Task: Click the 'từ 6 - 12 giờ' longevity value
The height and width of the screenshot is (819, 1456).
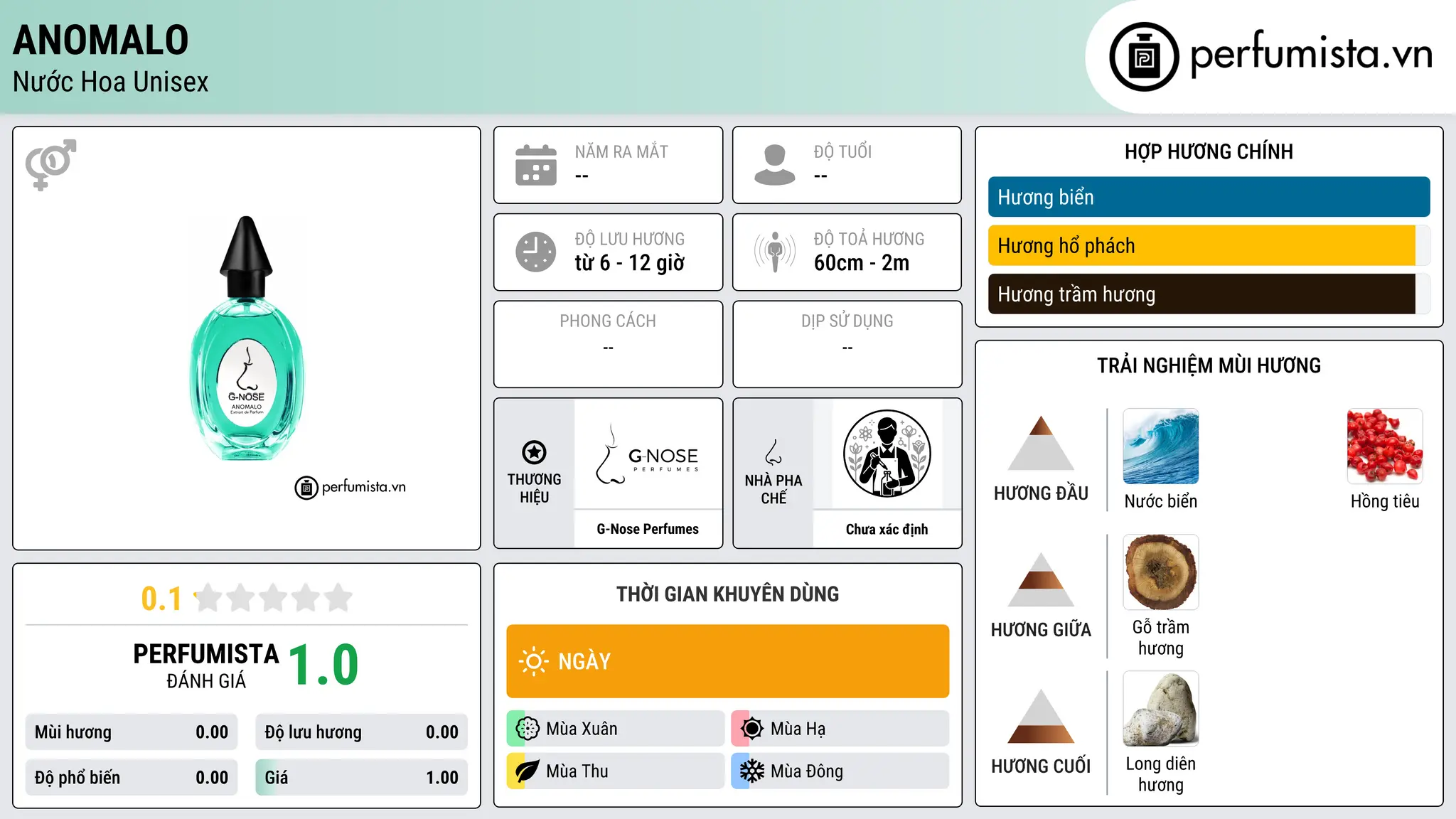Action: pyautogui.click(x=630, y=263)
